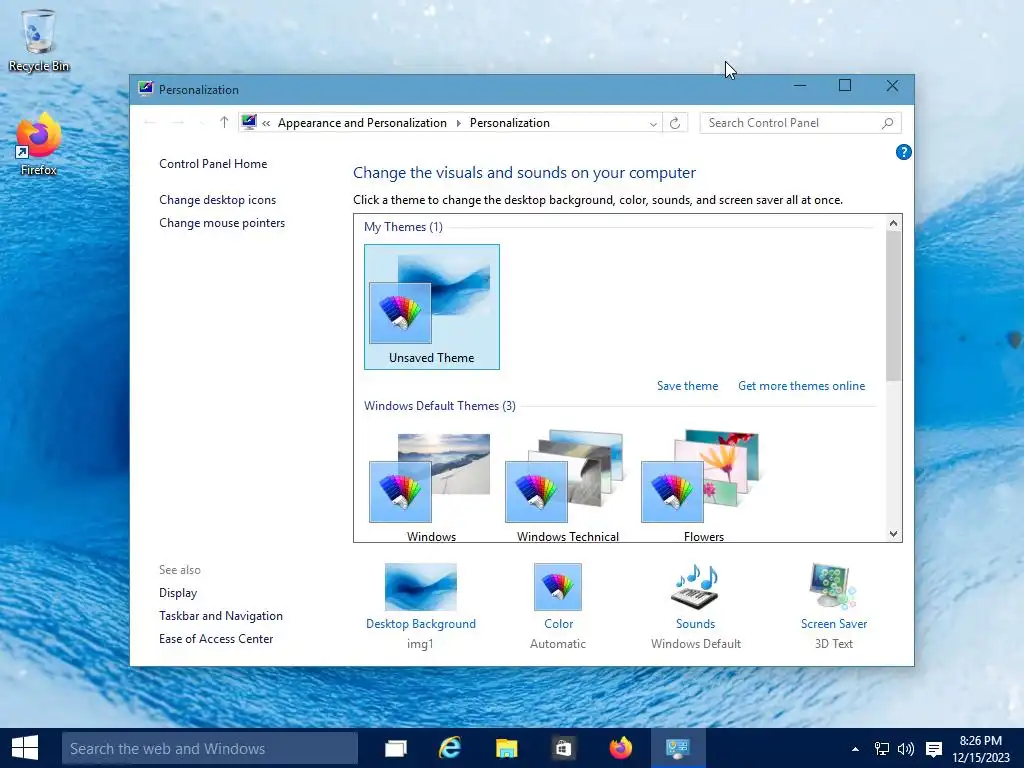Click the Forward navigation arrow
This screenshot has height=768, width=1024.
(178, 123)
